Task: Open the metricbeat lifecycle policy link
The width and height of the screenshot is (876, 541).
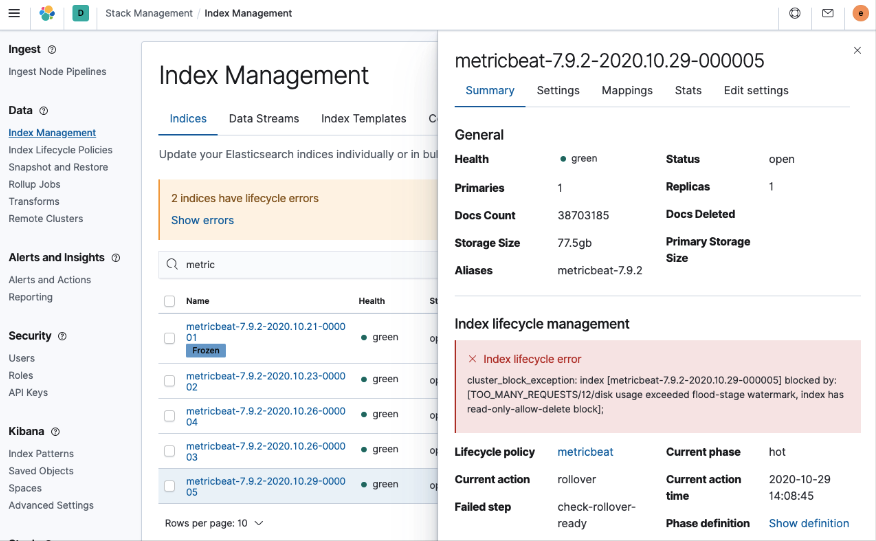Action: (585, 452)
